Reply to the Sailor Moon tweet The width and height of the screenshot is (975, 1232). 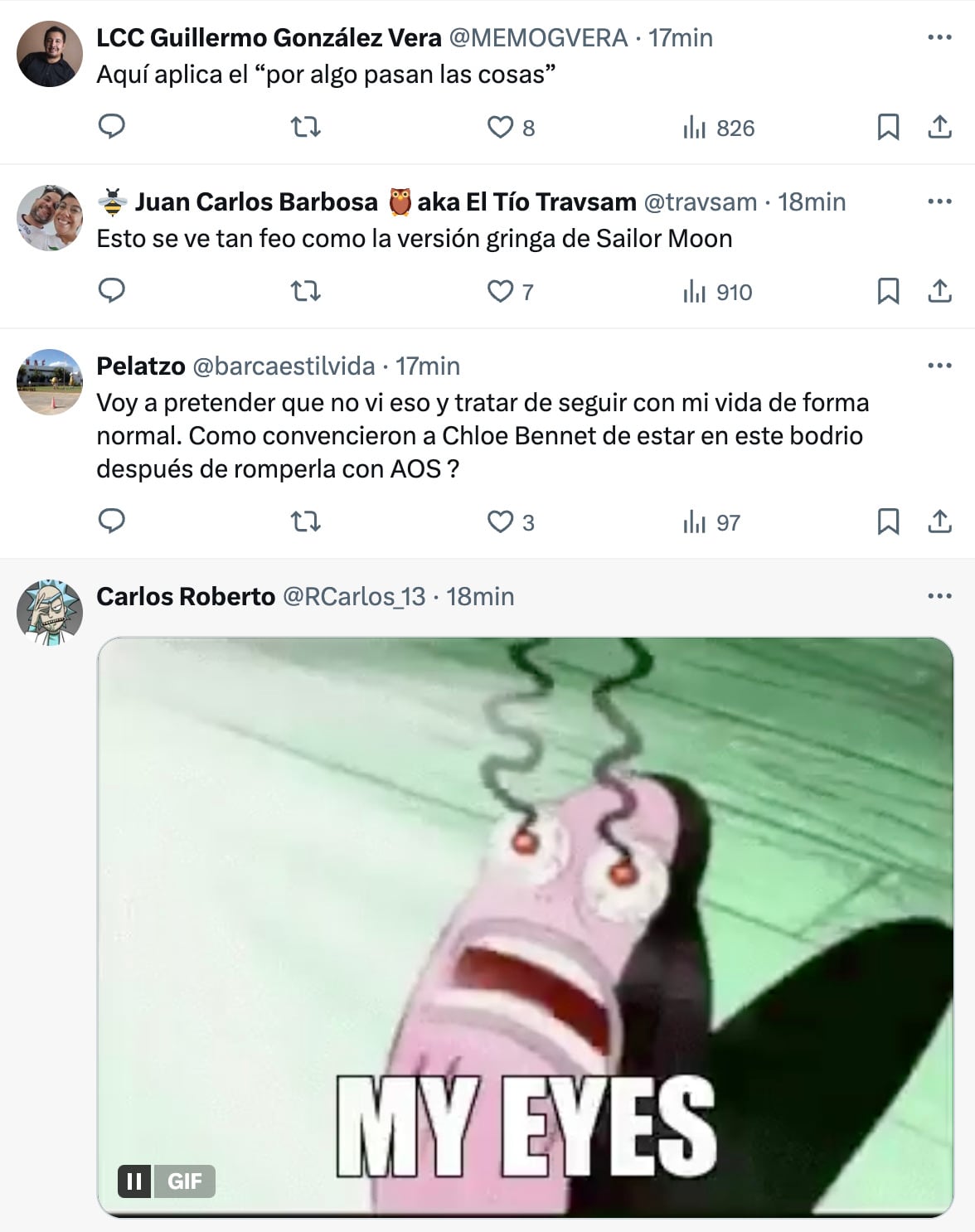click(x=112, y=291)
